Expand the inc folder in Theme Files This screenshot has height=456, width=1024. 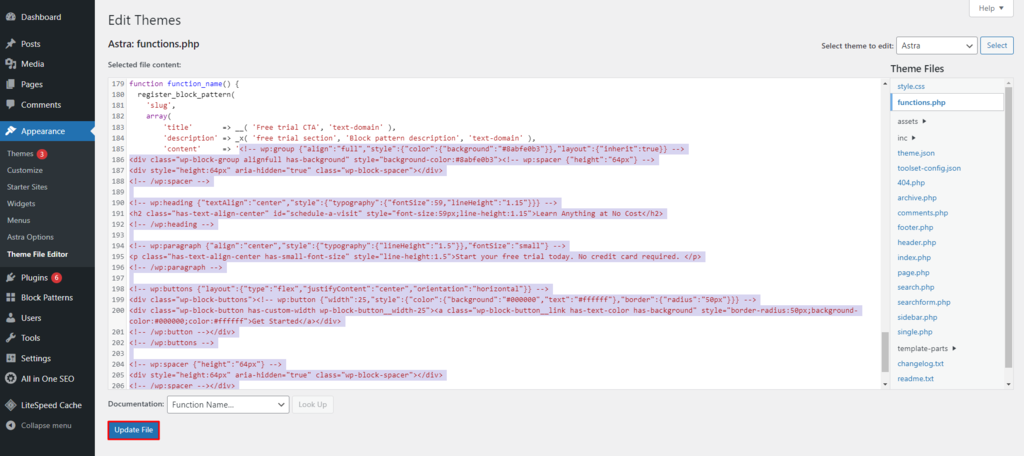[x=906, y=137]
